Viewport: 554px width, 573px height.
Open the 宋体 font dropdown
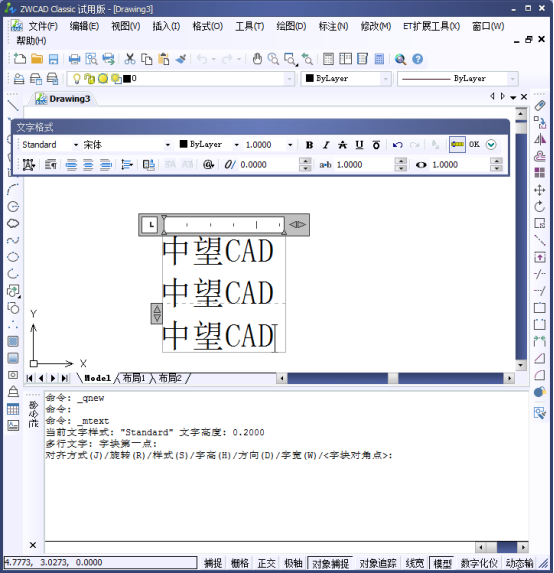(x=167, y=145)
